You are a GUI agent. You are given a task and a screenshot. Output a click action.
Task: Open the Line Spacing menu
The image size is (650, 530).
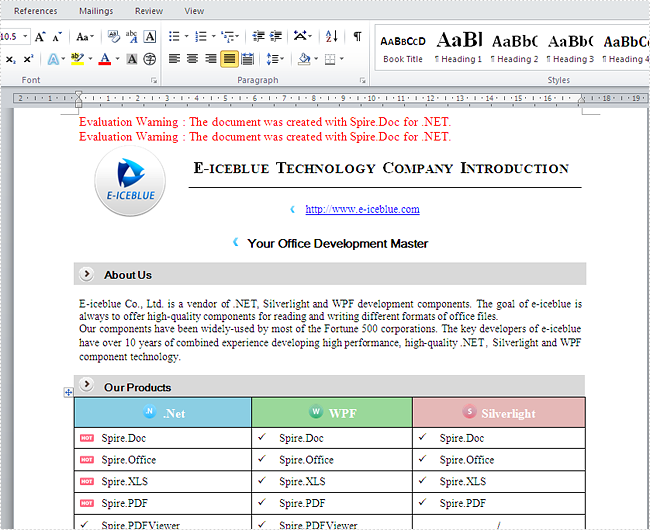pyautogui.click(x=275, y=59)
